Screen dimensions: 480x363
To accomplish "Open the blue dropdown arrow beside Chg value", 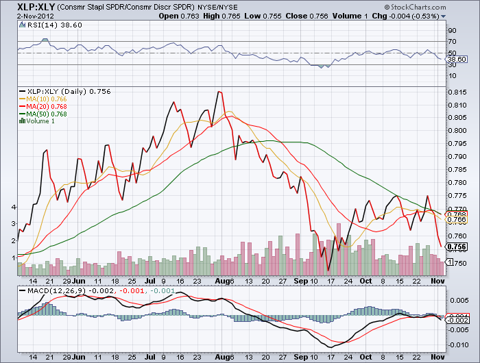I will point(443,16).
